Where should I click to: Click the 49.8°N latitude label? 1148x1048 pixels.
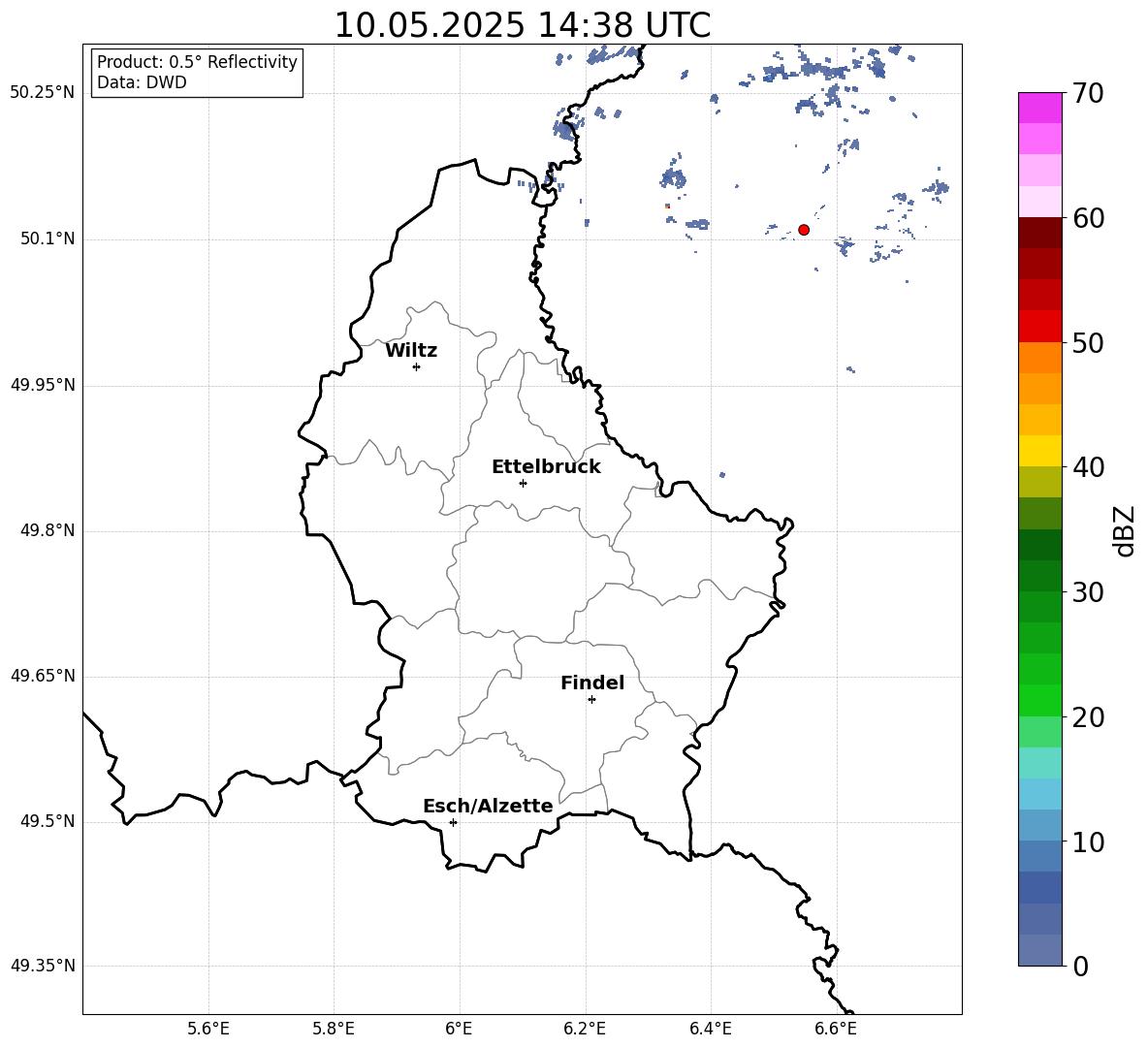click(x=48, y=530)
